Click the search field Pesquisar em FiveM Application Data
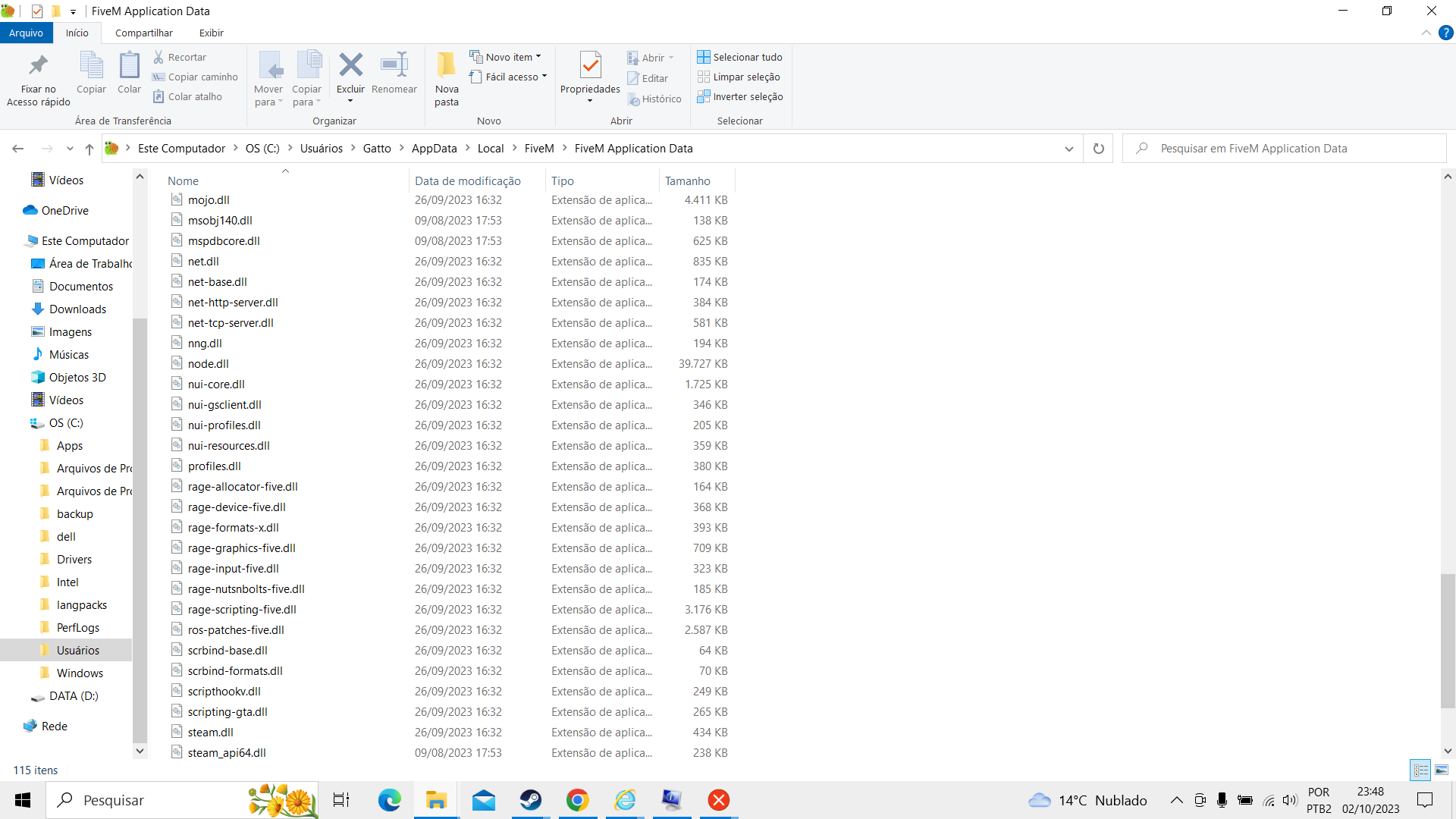 click(x=1284, y=149)
